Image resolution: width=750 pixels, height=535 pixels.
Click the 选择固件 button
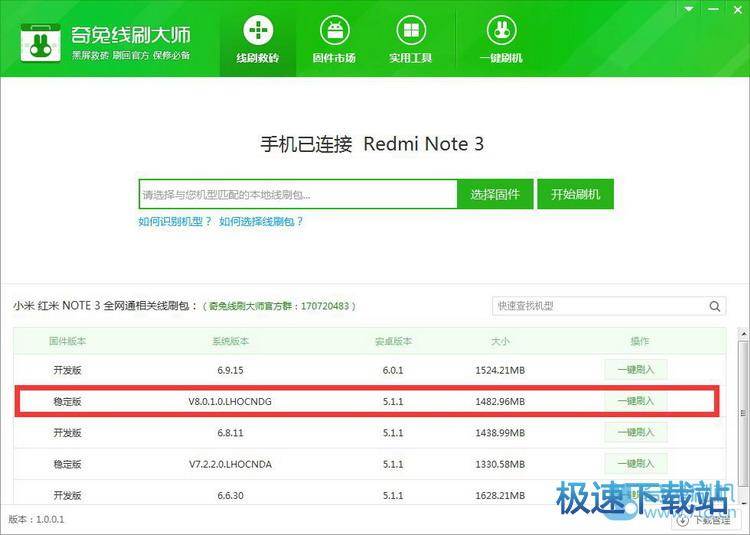(495, 195)
